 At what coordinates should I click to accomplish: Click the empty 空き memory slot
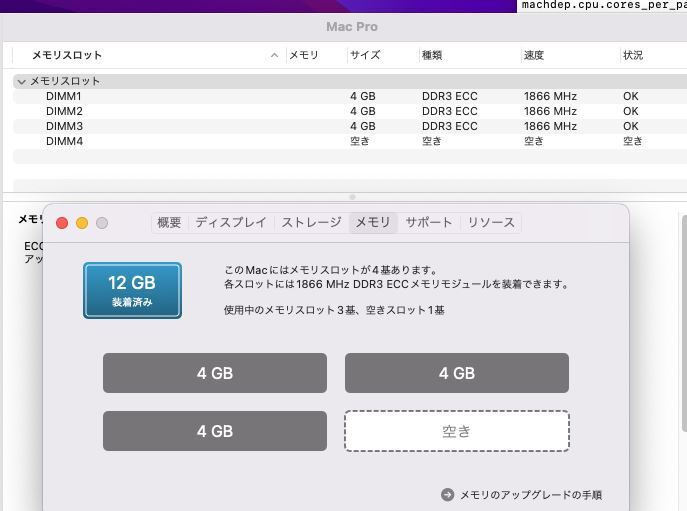(457, 431)
